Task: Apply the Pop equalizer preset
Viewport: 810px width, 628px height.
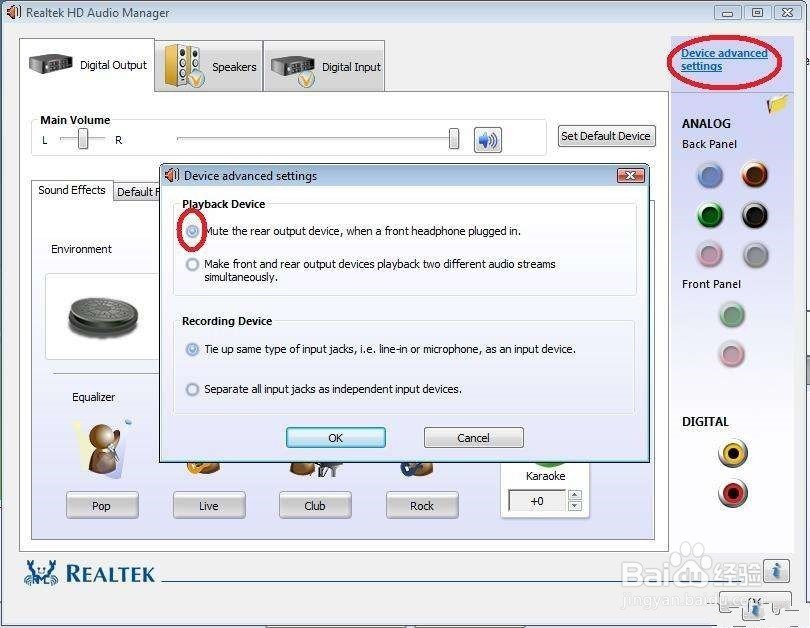Action: tap(102, 506)
